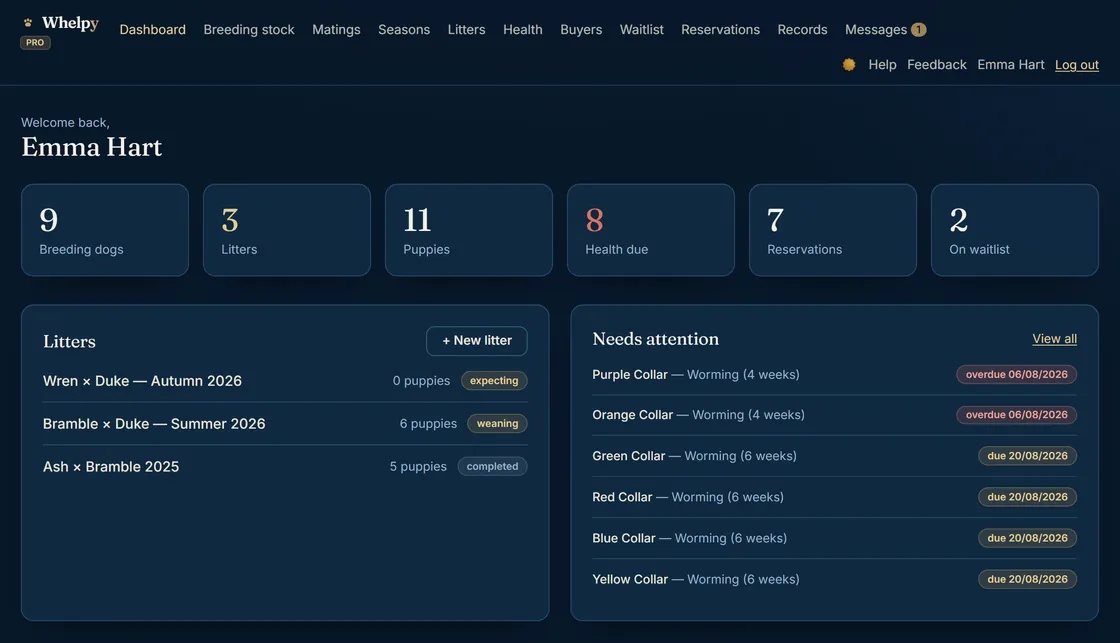Open the 7 Reservations stat card
This screenshot has width=1120, height=643.
tap(833, 230)
